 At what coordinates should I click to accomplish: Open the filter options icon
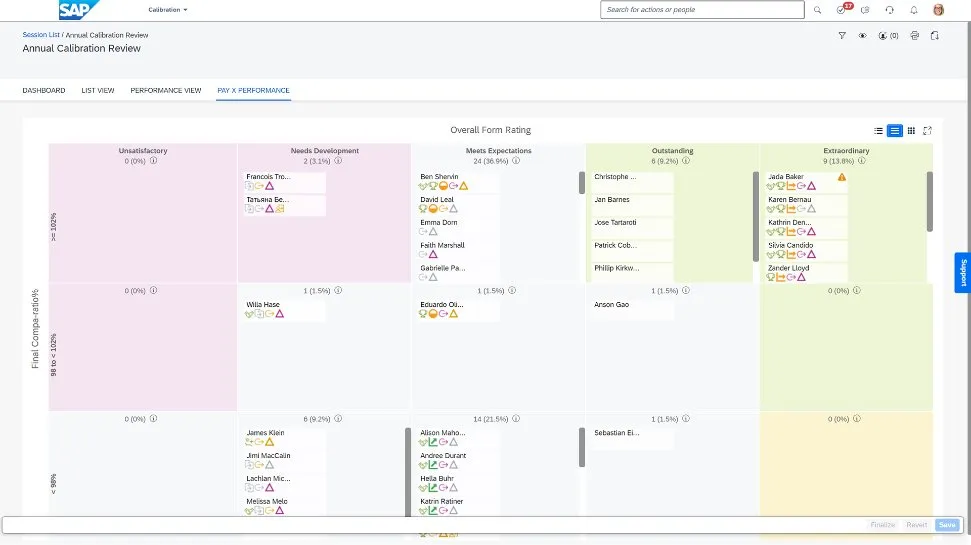pyautogui.click(x=841, y=35)
